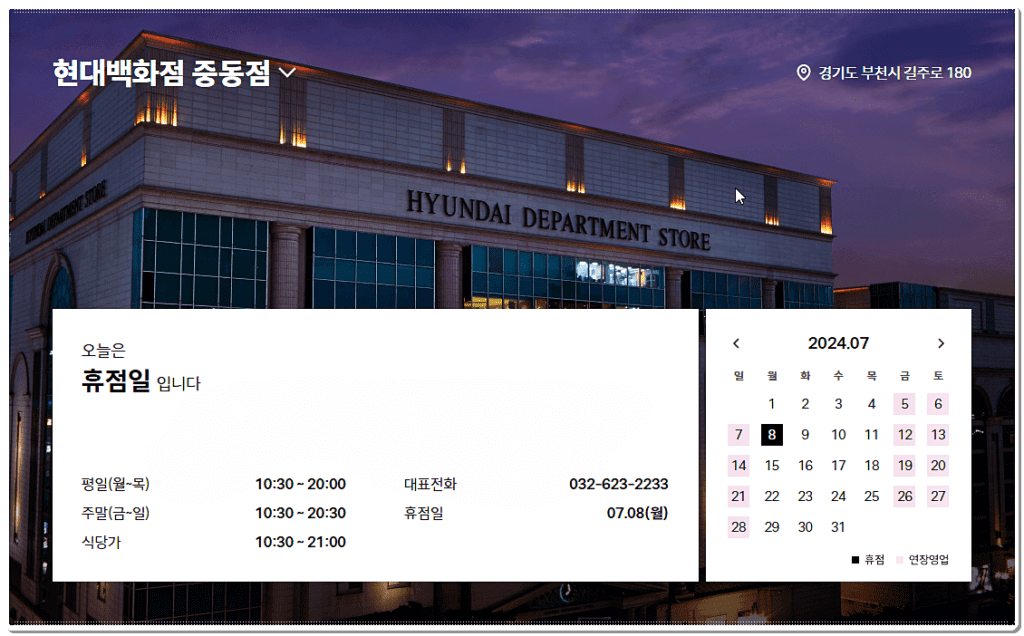Click the 오늘은 label
Screen dimensions: 1024x636
pyautogui.click(x=103, y=351)
